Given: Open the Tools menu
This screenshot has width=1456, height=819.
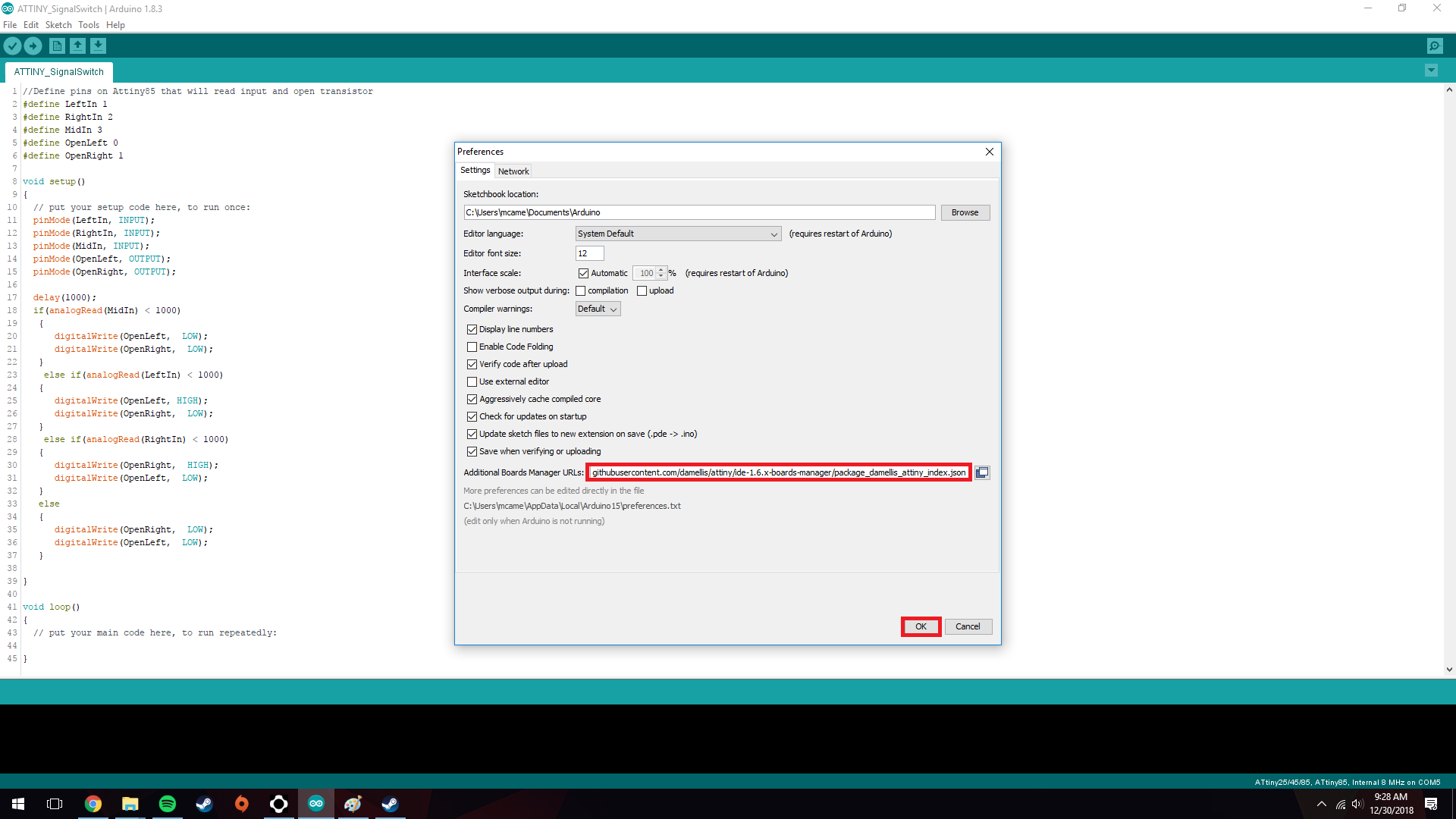Looking at the screenshot, I should click(89, 25).
